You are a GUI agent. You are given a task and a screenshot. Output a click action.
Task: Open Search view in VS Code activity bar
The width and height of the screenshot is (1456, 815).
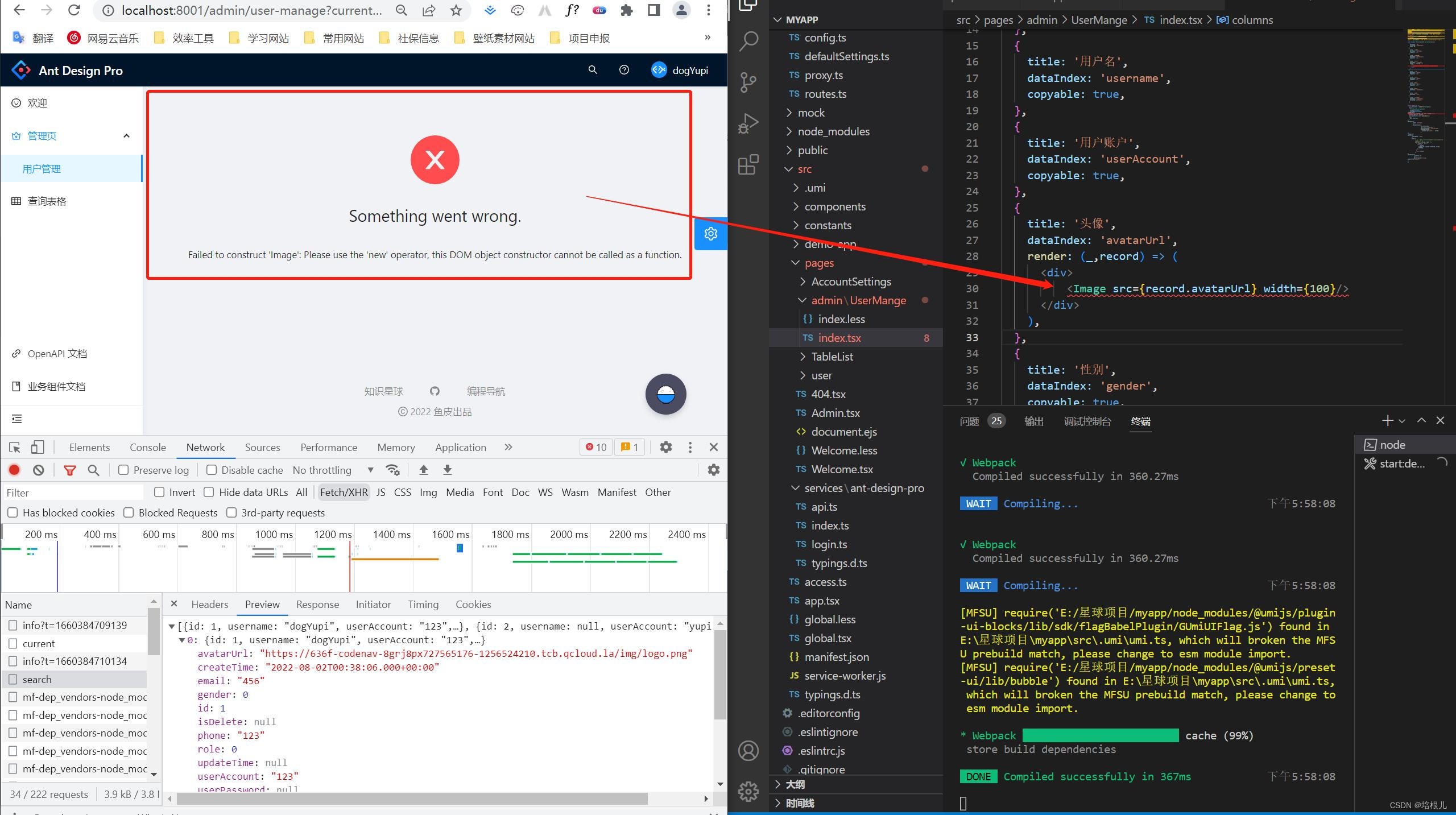click(x=748, y=42)
